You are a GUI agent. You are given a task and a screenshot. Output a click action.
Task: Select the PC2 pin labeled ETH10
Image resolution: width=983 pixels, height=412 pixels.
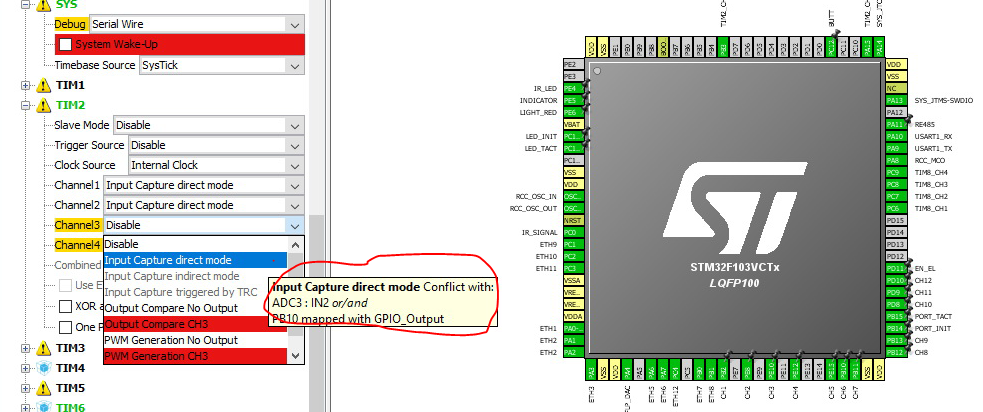pos(573,256)
